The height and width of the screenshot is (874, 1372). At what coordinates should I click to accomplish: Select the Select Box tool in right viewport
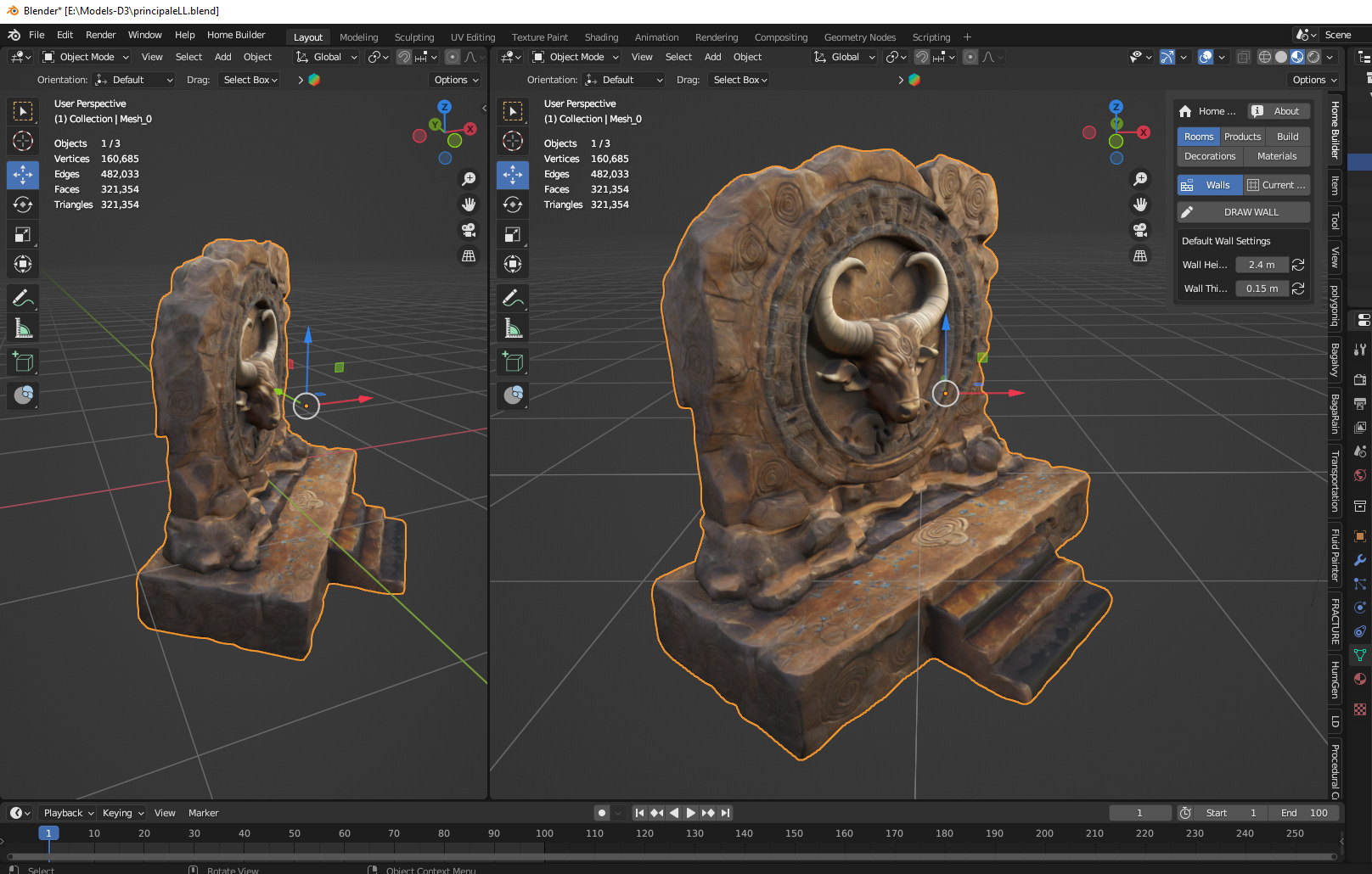[513, 111]
